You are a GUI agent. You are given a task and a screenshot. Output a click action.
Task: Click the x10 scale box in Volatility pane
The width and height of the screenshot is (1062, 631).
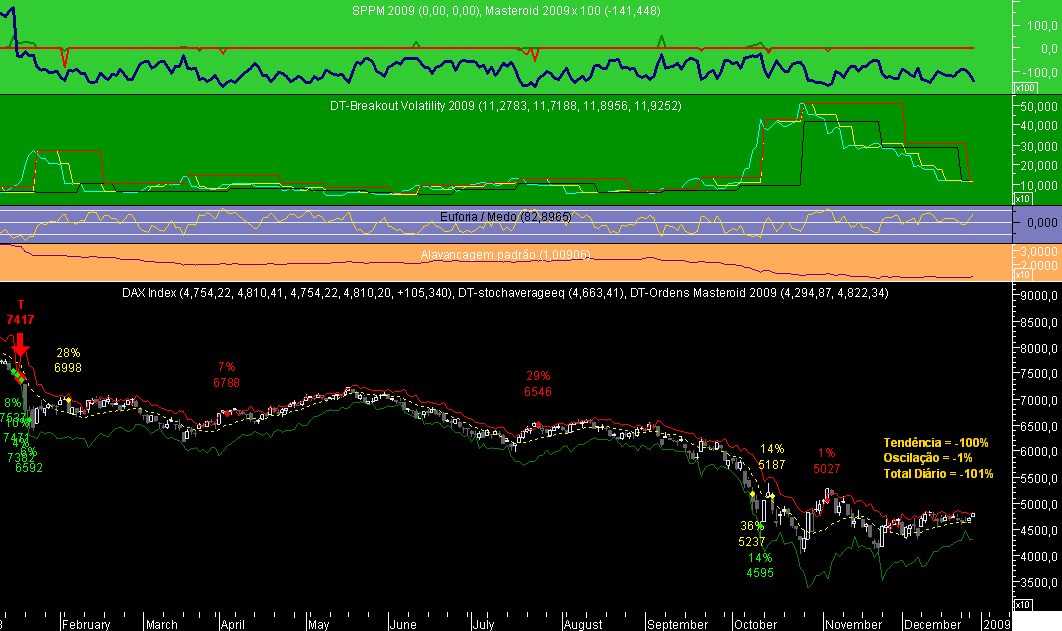coord(1022,198)
